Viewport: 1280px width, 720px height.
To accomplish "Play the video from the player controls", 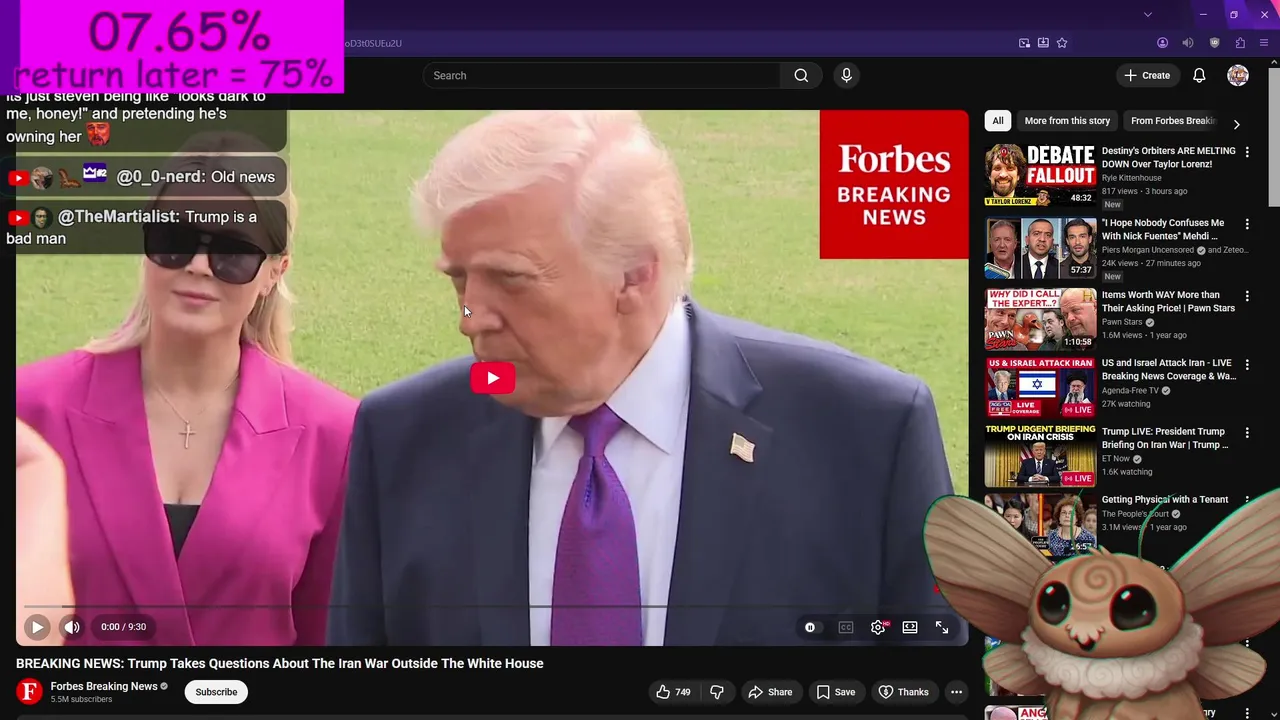I will pyautogui.click(x=37, y=627).
